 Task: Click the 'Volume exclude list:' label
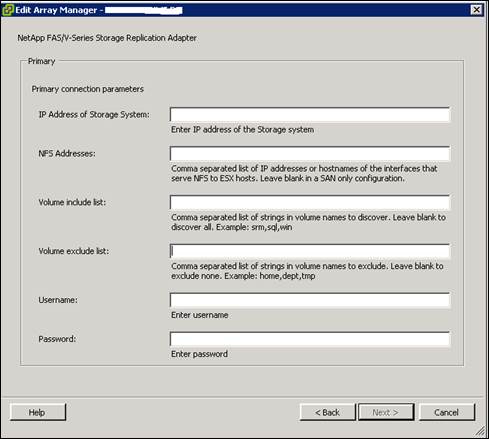(x=74, y=251)
